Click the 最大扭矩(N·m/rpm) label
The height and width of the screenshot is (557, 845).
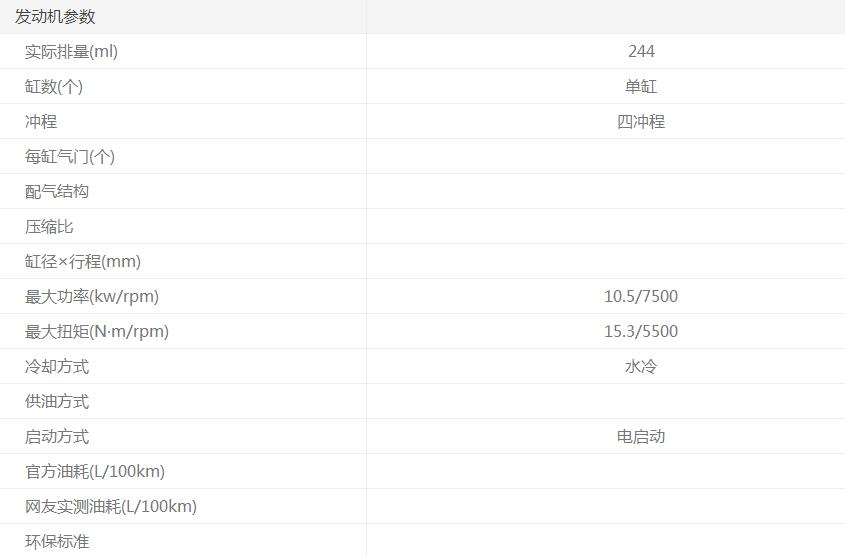click(x=97, y=332)
